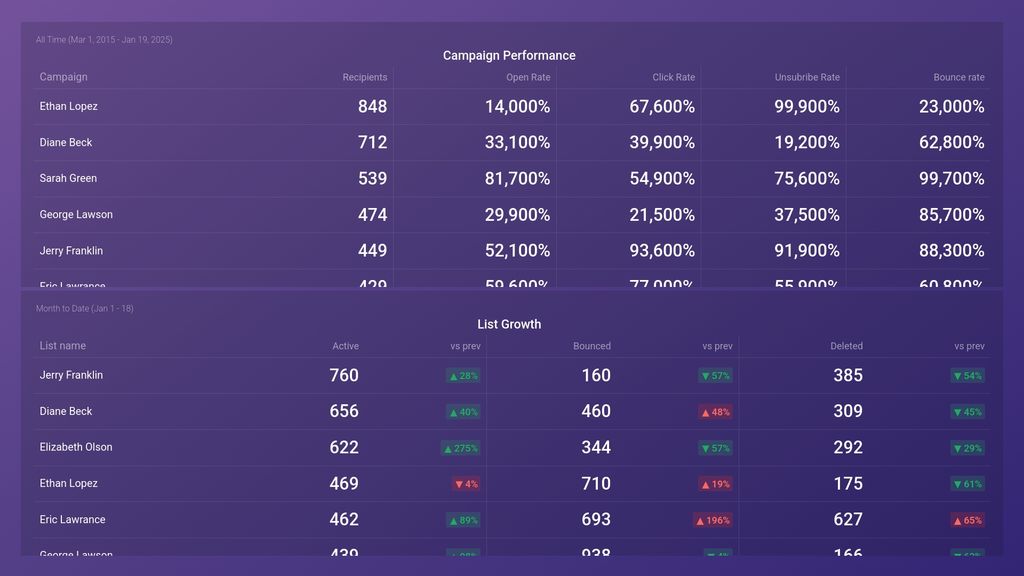Click unsubscribe rate 37,500%

point(807,214)
